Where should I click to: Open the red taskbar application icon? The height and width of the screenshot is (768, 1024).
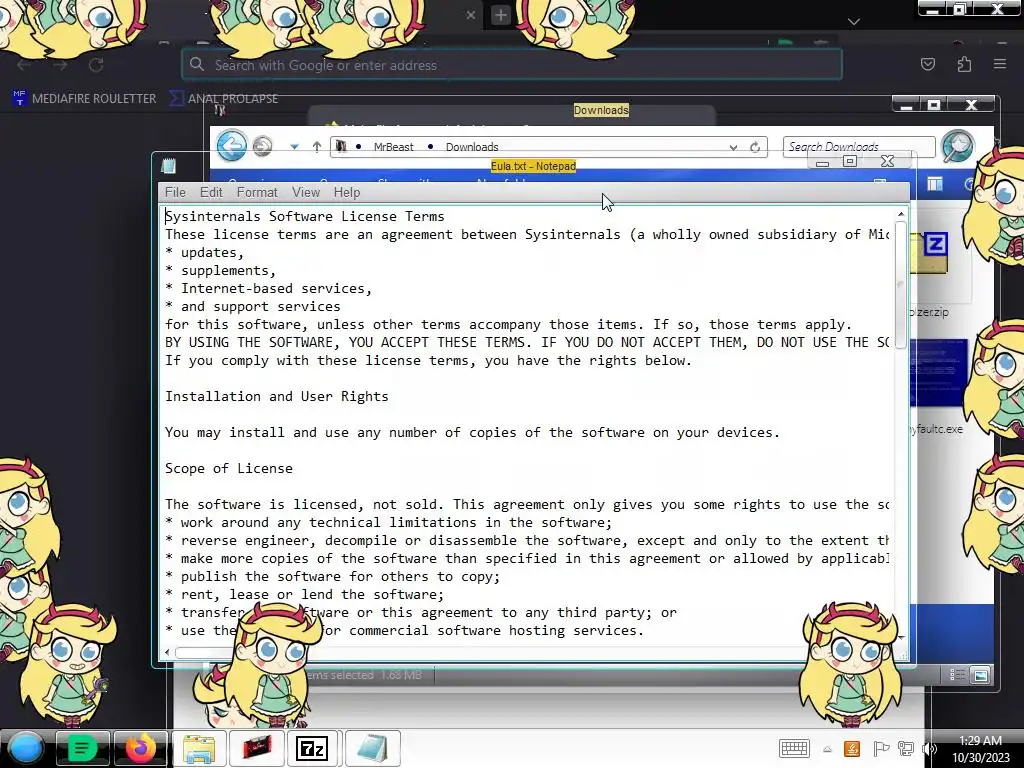(257, 748)
